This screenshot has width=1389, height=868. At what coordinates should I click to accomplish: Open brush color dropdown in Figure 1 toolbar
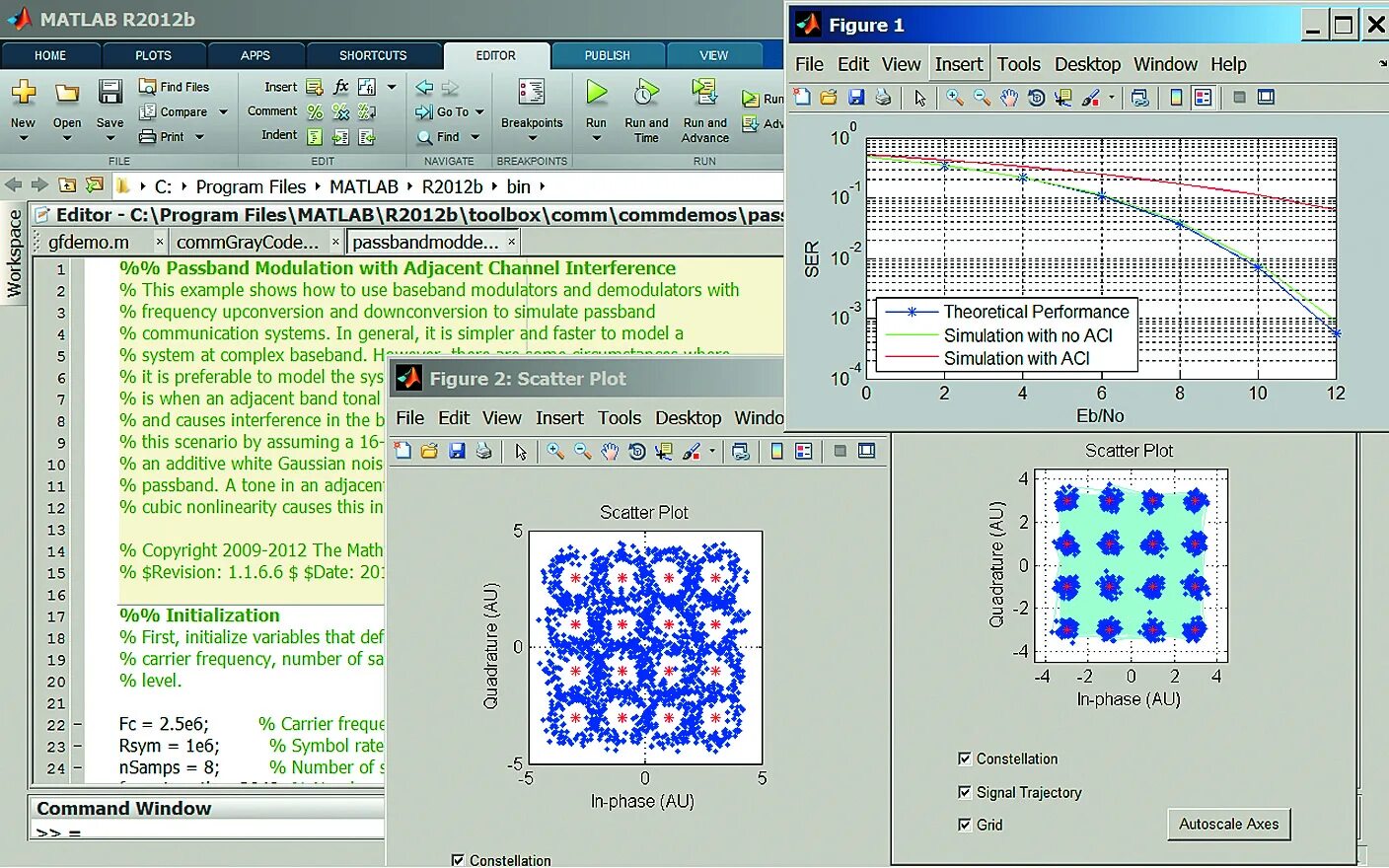(1112, 97)
